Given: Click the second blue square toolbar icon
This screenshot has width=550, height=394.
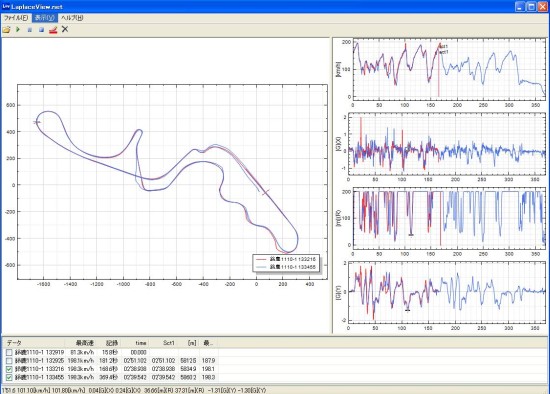Looking at the screenshot, I should (x=41, y=30).
